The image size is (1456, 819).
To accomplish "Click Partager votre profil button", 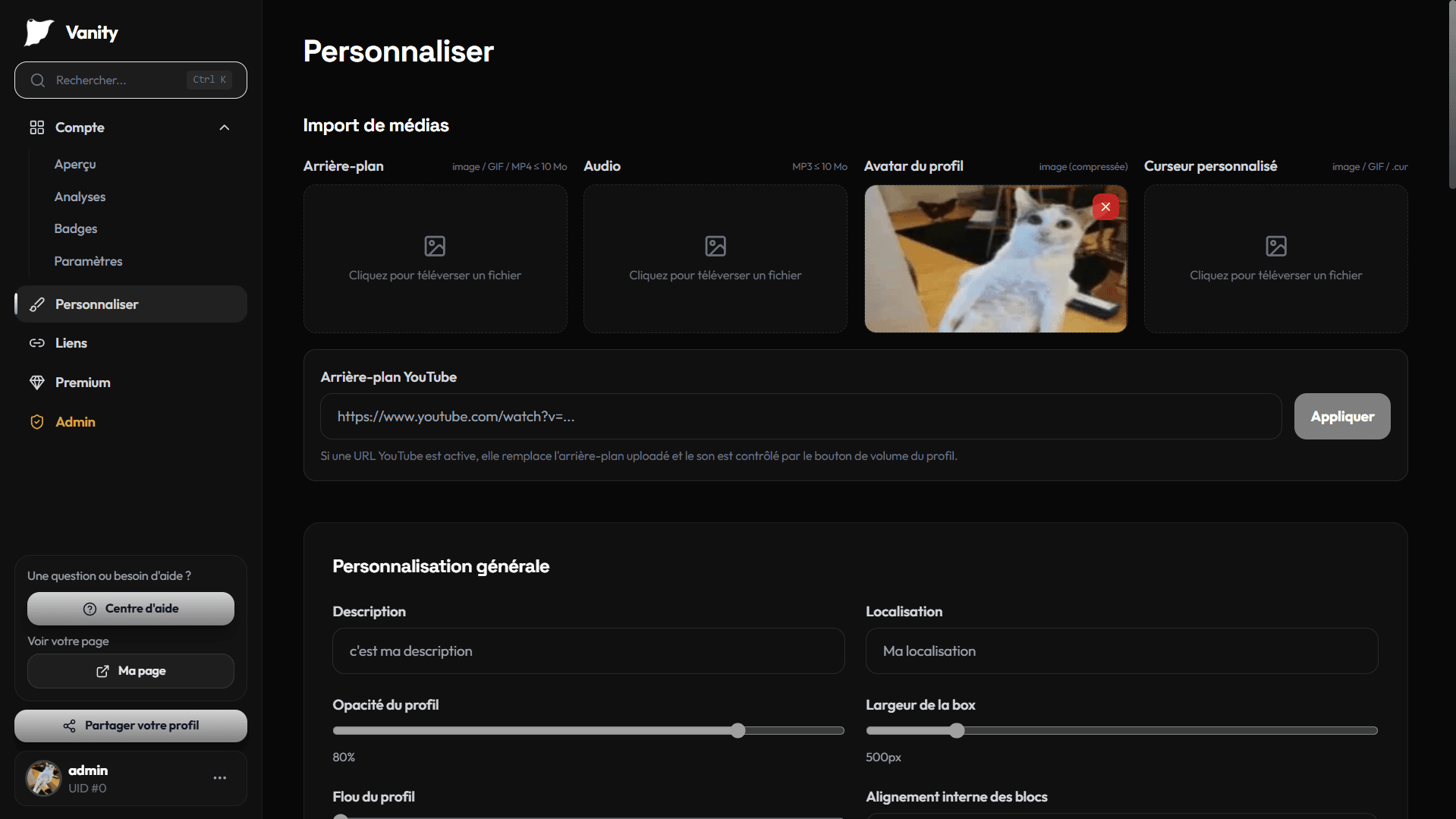I will click(x=131, y=726).
